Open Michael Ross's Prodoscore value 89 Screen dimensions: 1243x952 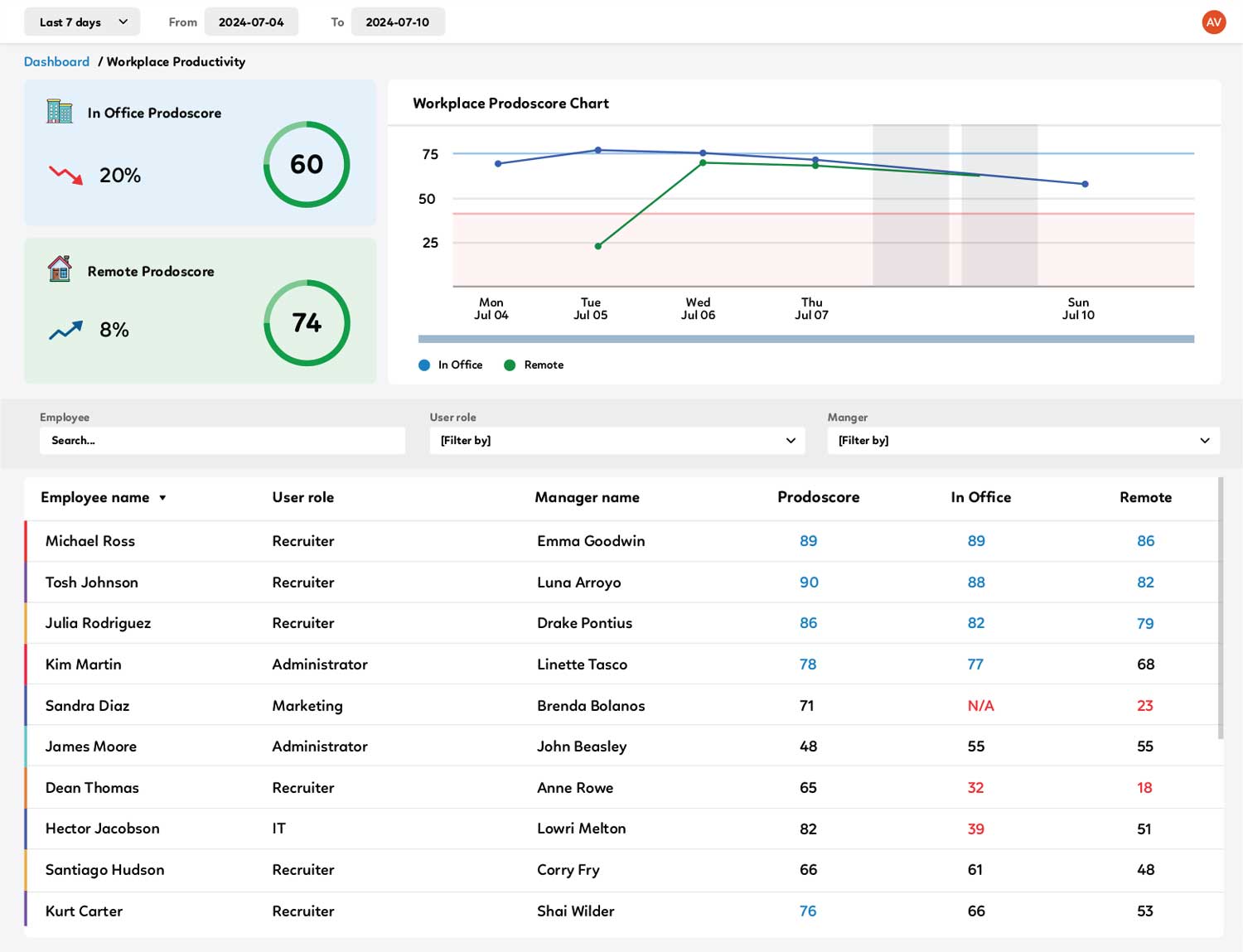coord(808,540)
